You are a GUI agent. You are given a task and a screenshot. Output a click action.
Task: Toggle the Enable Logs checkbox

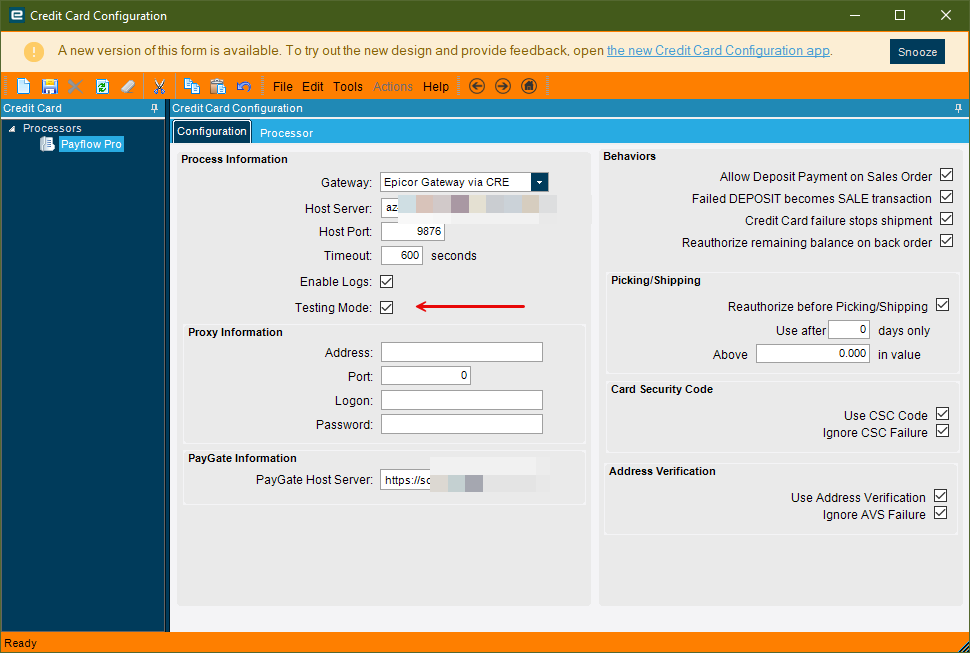pos(387,282)
